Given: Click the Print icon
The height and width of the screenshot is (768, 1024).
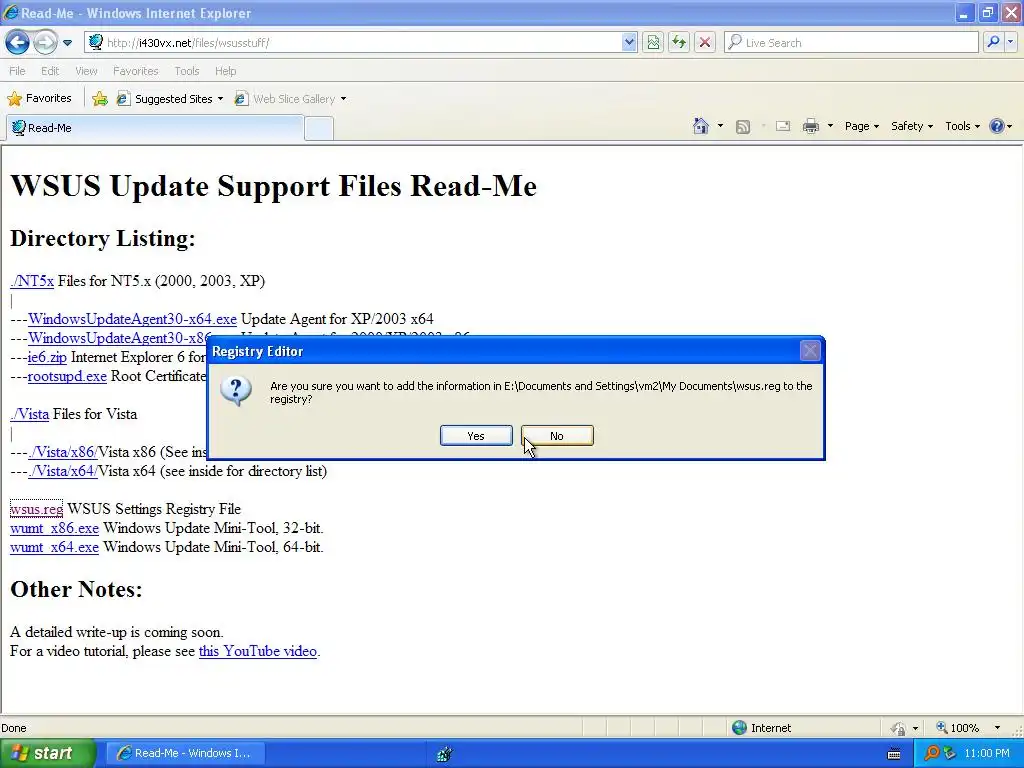Looking at the screenshot, I should 810,126.
